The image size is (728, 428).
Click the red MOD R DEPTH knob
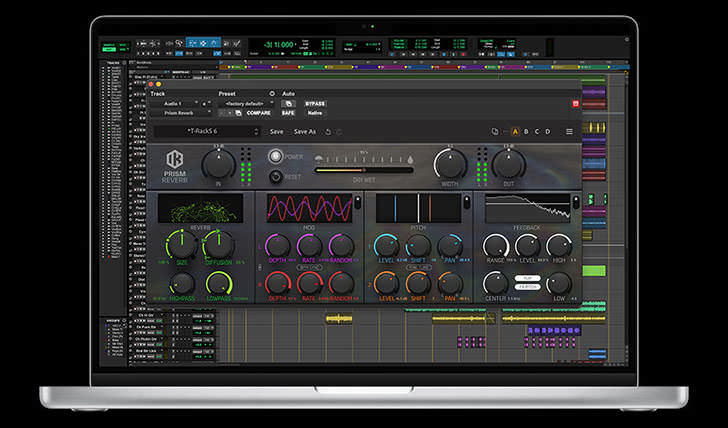278,283
